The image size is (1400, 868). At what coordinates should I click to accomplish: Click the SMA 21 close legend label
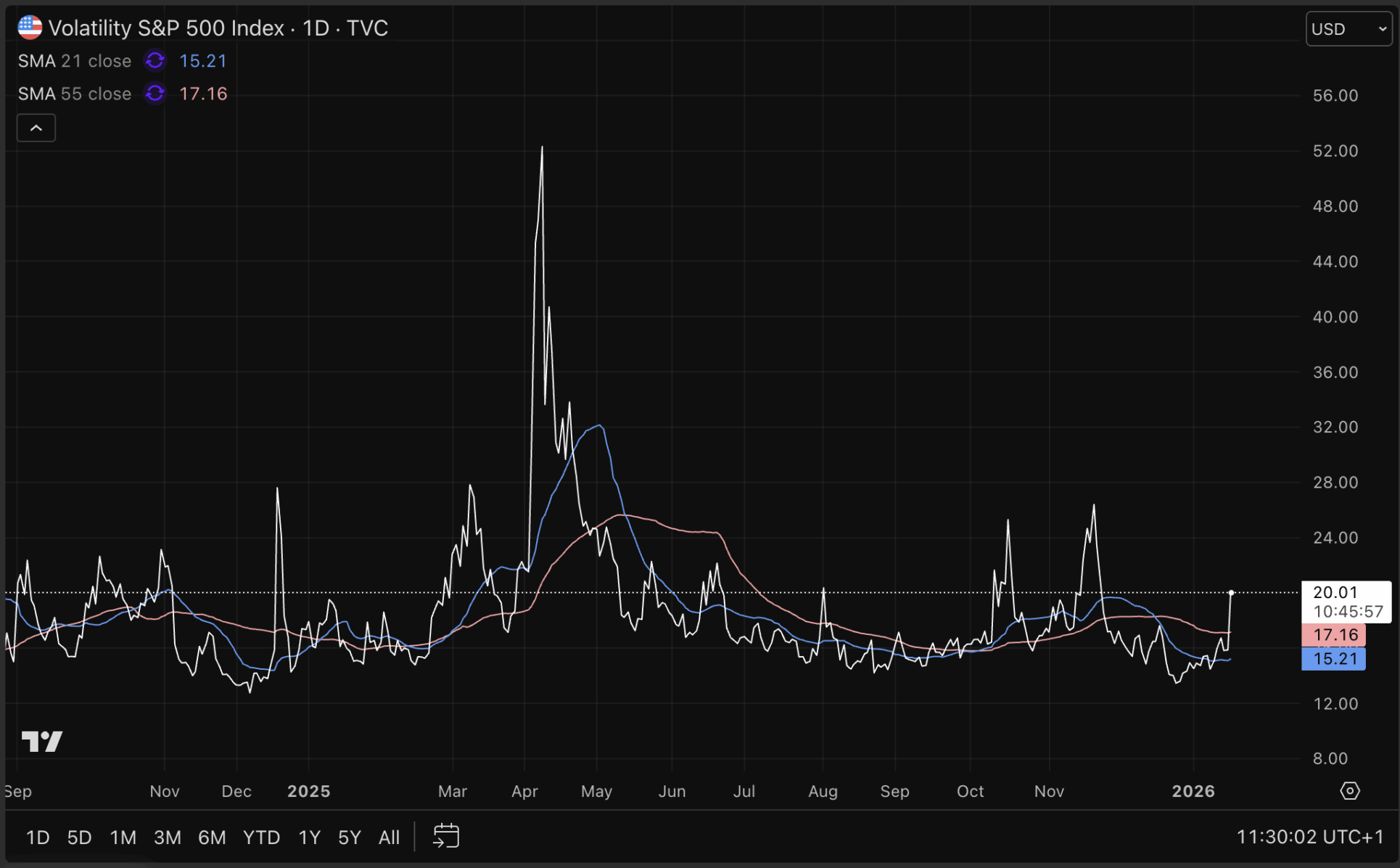[75, 61]
